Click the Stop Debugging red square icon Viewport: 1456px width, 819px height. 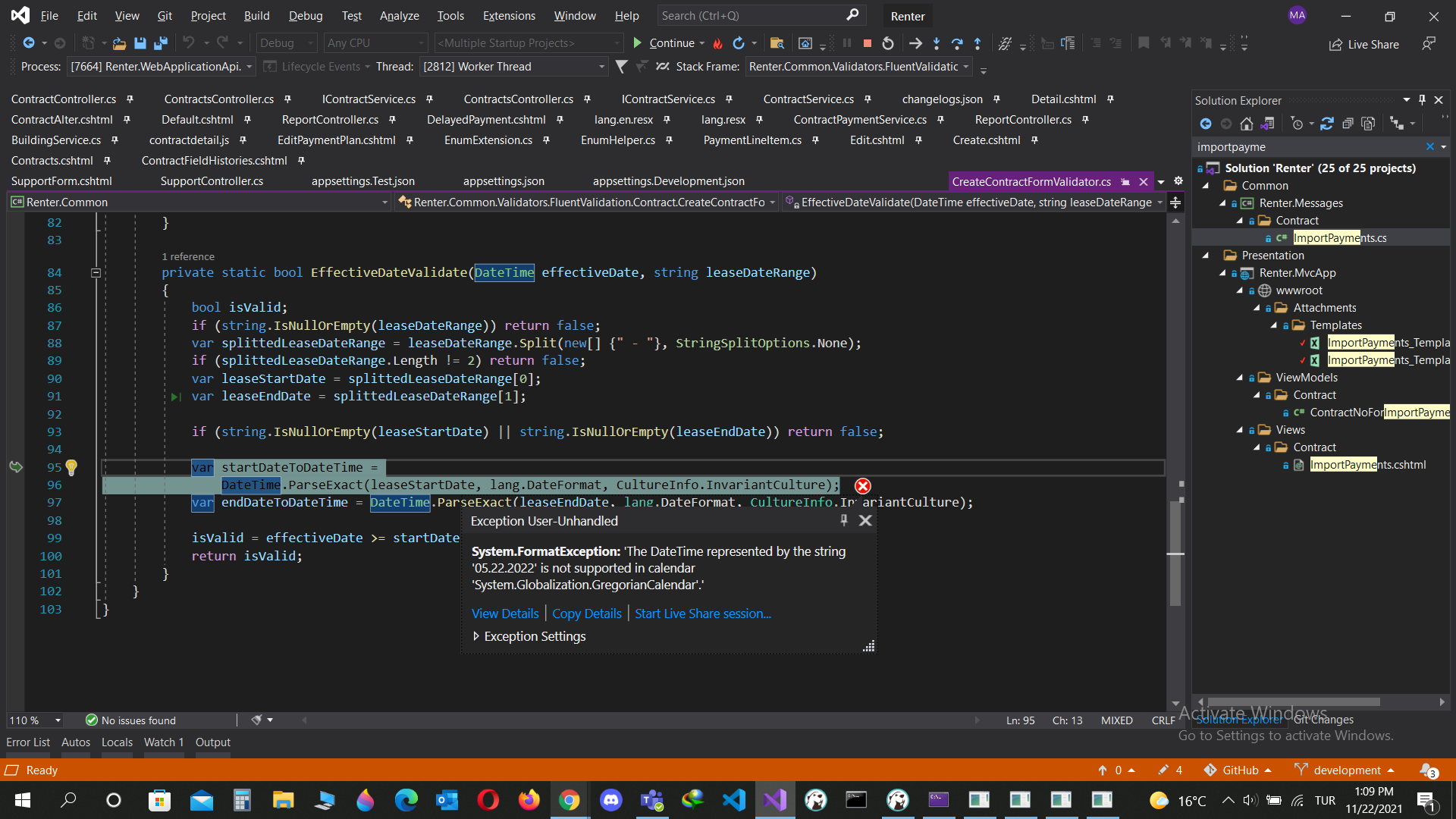tap(868, 43)
